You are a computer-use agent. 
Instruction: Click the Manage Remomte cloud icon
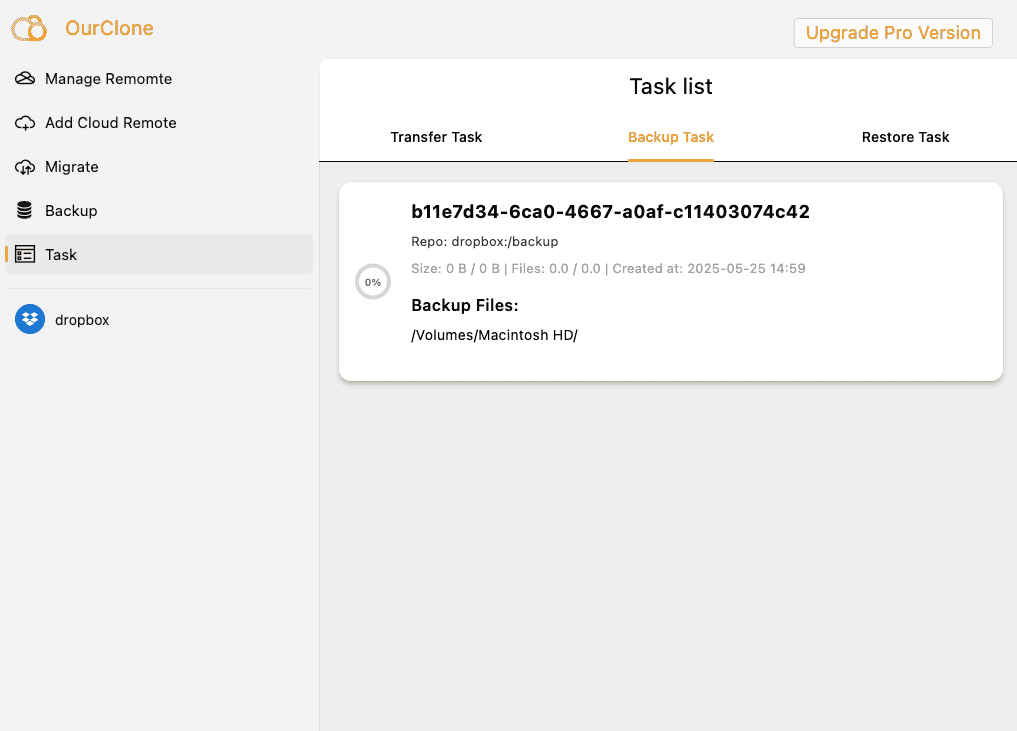[x=25, y=78]
